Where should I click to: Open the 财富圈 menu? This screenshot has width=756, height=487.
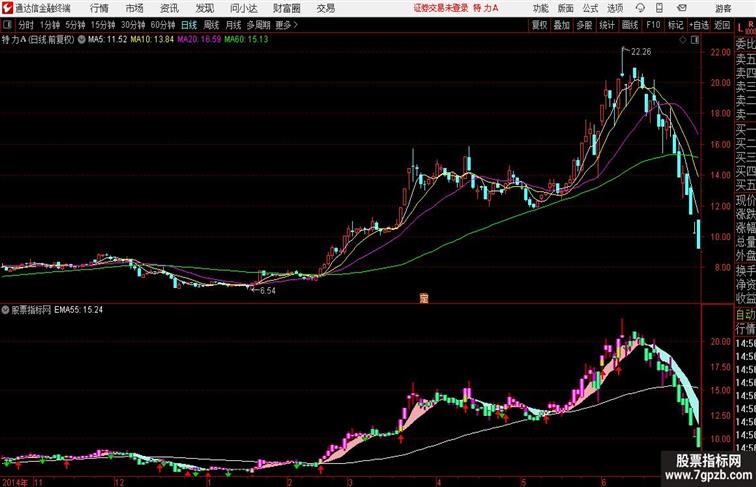[x=286, y=8]
